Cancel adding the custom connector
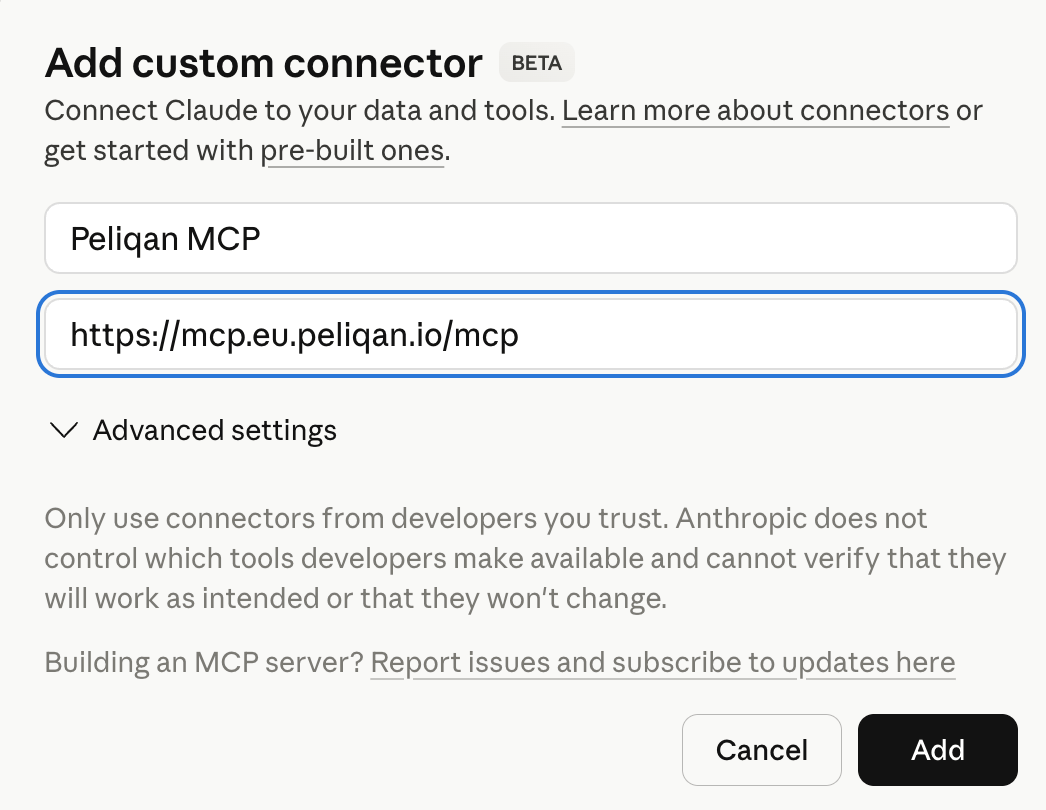 click(x=761, y=750)
